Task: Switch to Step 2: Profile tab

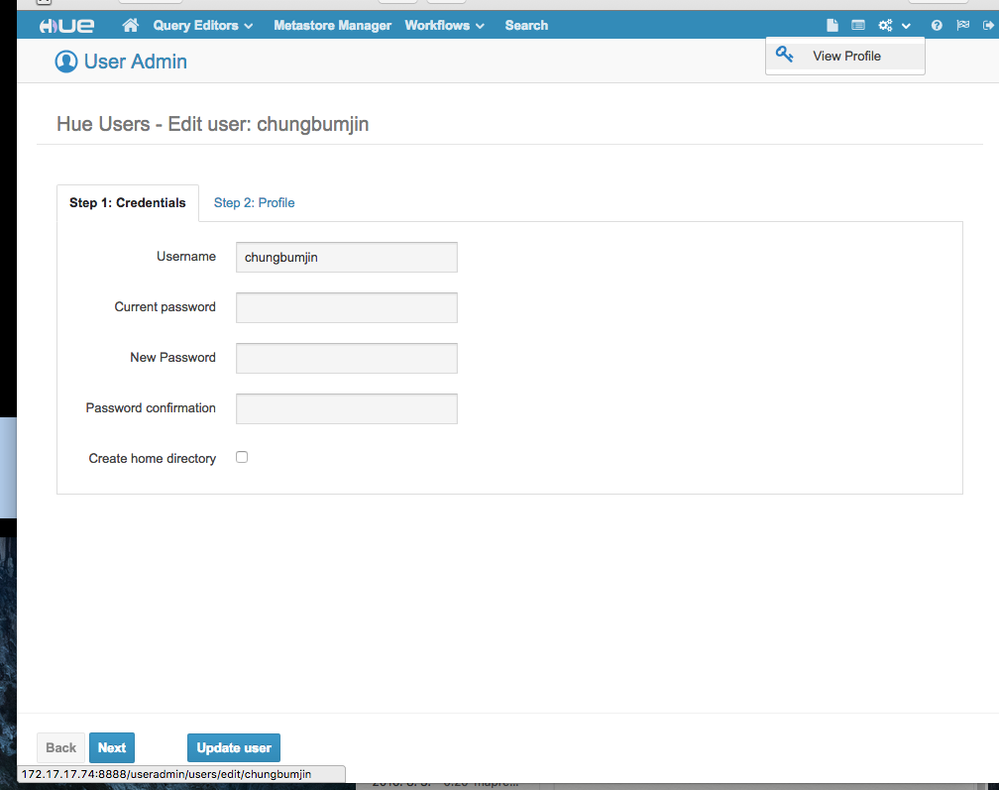Action: coord(254,203)
